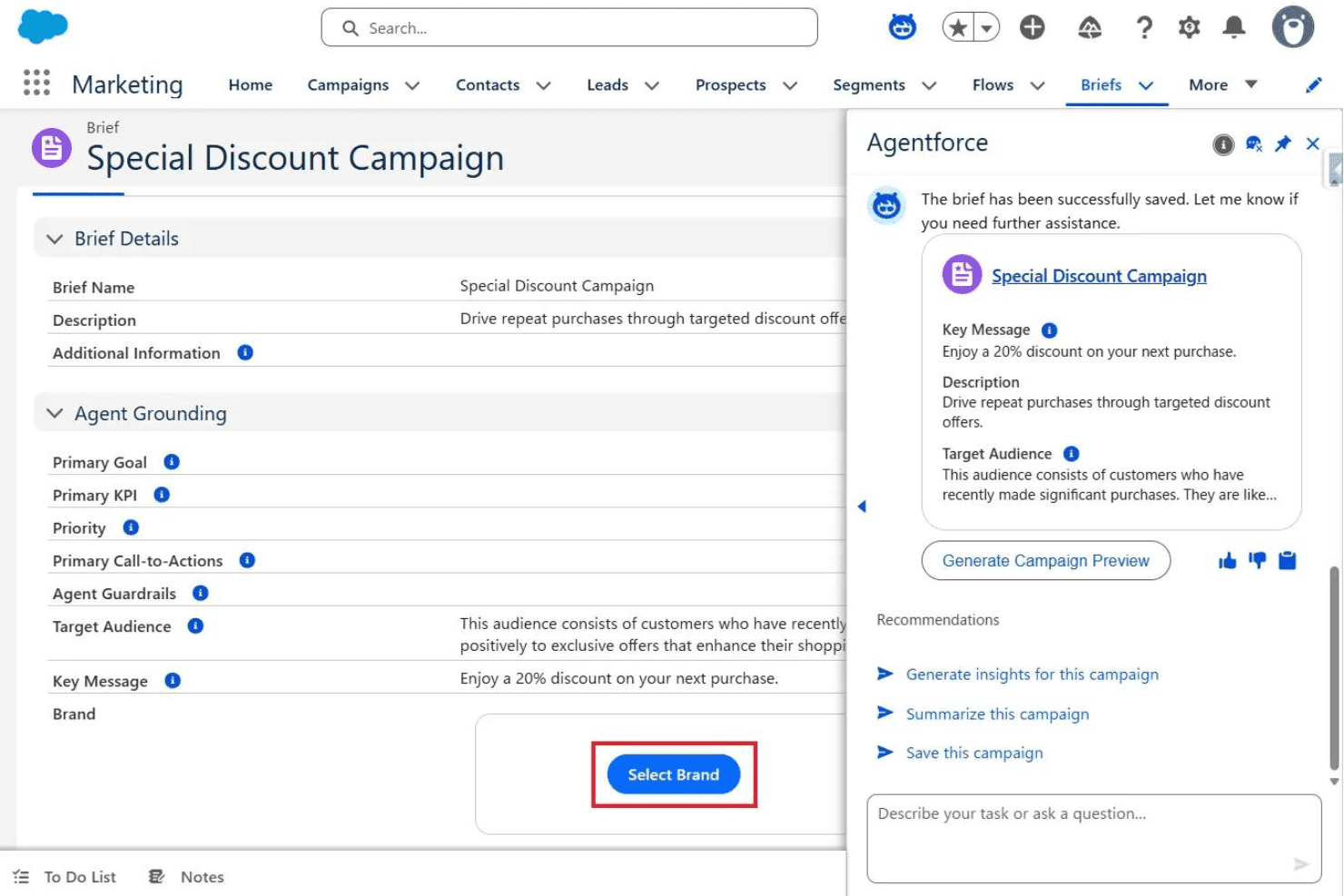1344x896 pixels.
Task: Click the Select Brand button
Action: tap(674, 774)
